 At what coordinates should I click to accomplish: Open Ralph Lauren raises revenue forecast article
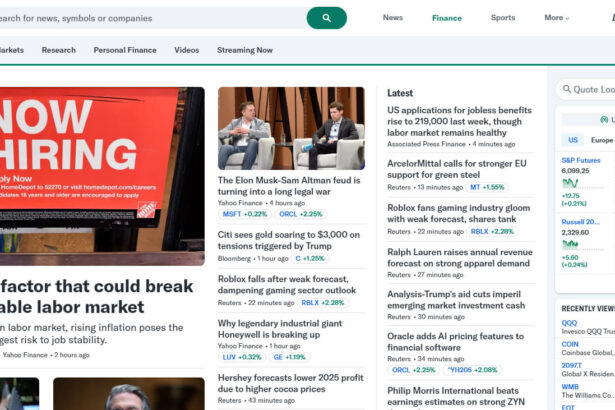coord(460,258)
